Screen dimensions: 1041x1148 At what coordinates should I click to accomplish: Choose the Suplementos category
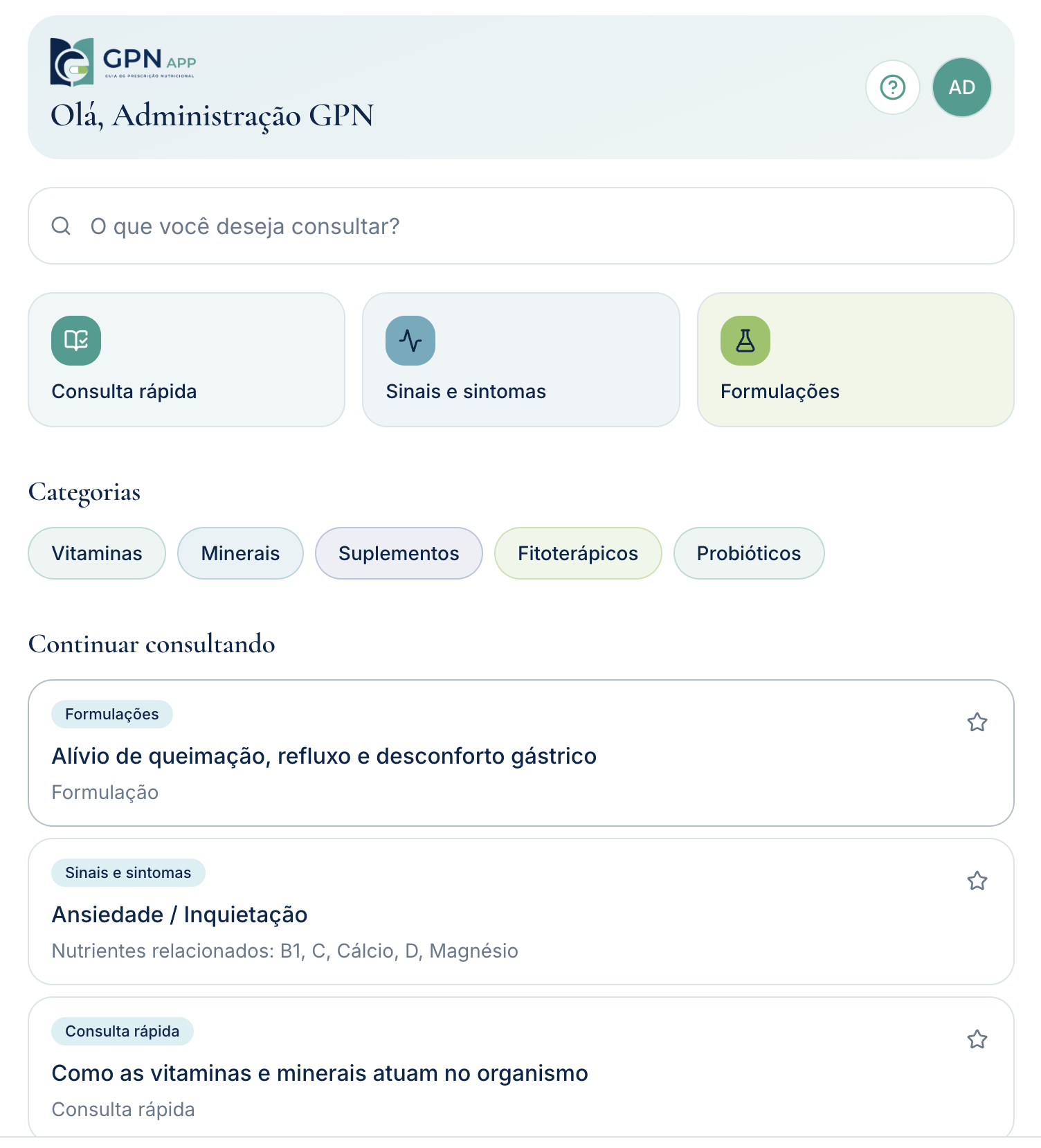pyautogui.click(x=399, y=553)
